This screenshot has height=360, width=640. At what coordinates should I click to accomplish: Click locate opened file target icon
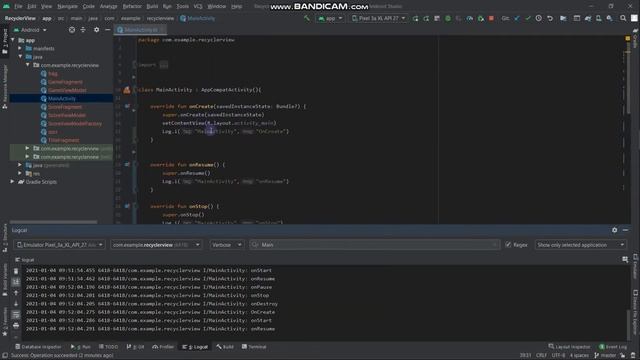[72, 30]
